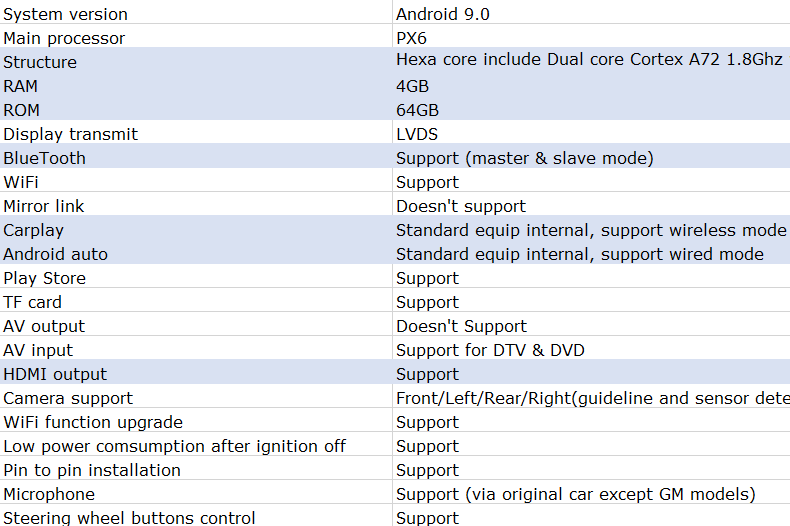Select the '4GB' RAM value cell
The image size is (790, 526).
point(413,86)
